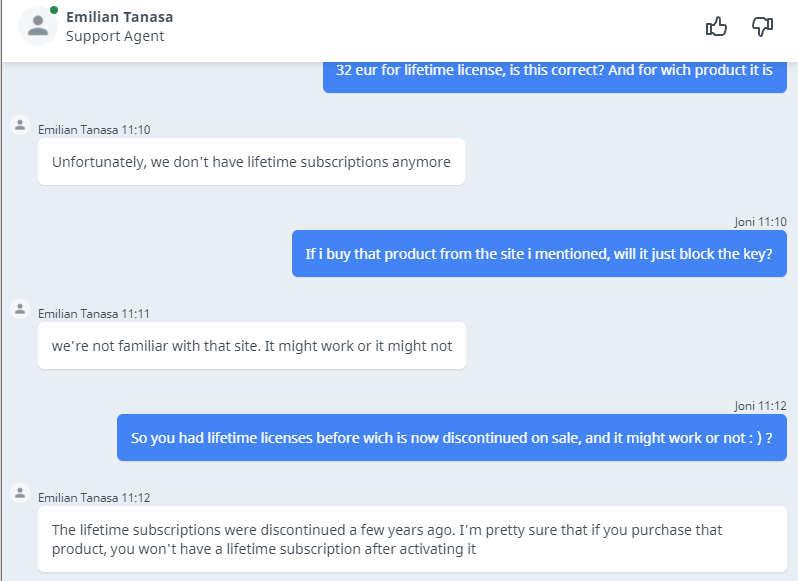Screen dimensions: 798x581
Task: Click "So you had lifetime licenses before" message
Action: (x=451, y=438)
